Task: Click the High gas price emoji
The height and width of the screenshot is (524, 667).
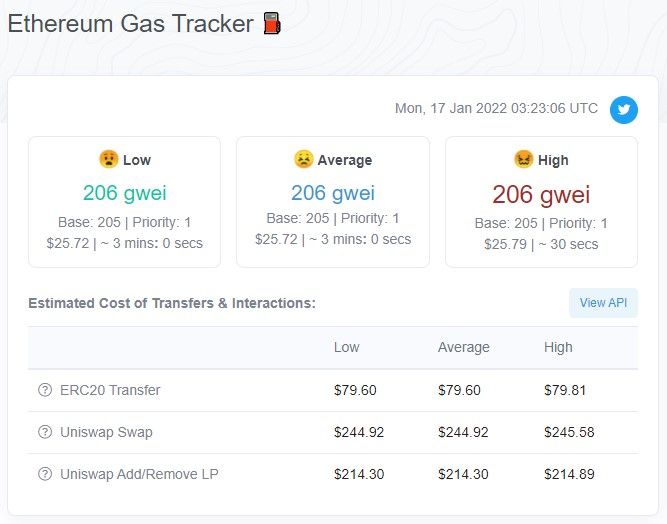Action: [524, 159]
